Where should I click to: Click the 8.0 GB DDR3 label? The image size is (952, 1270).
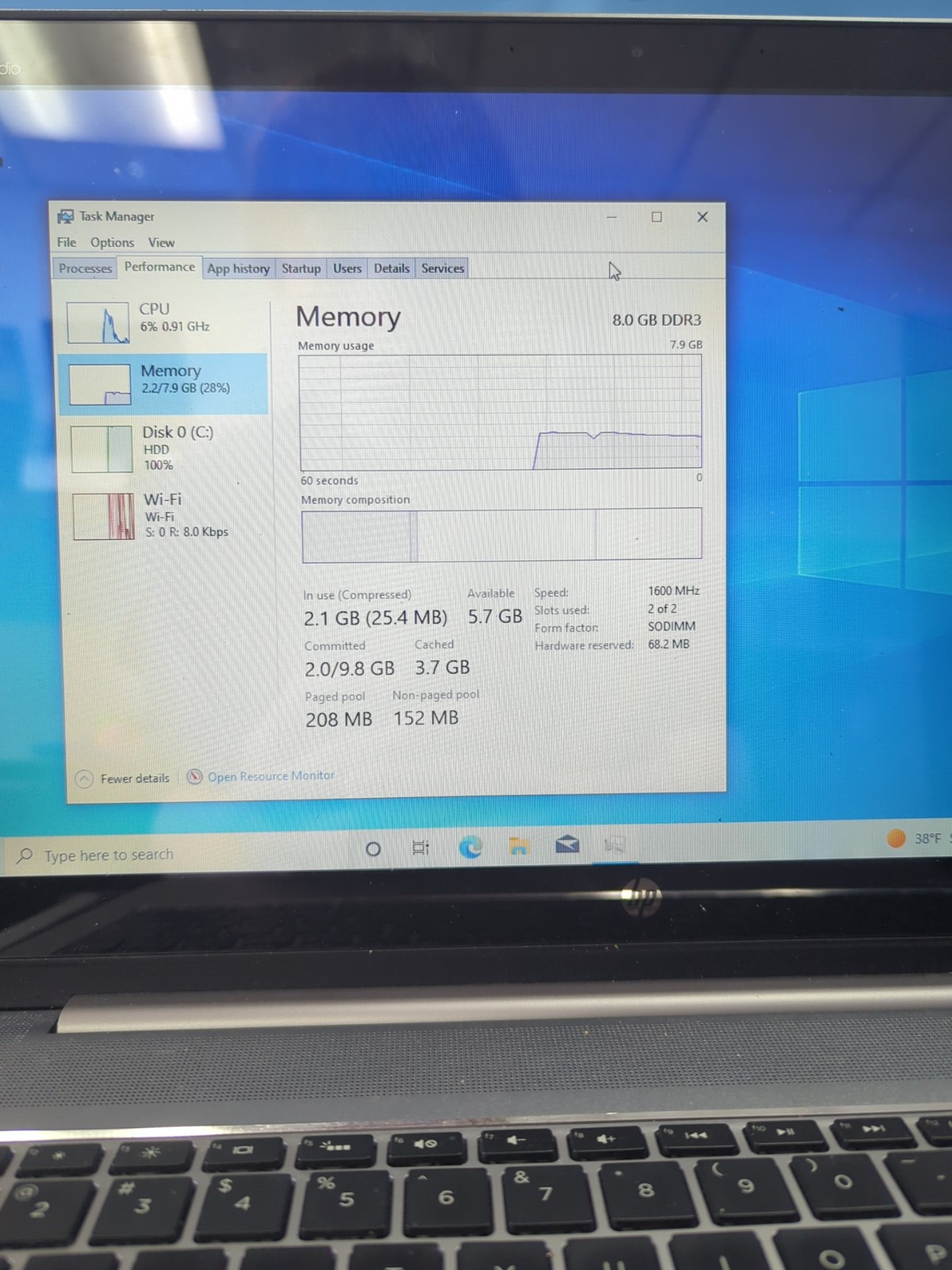click(x=657, y=320)
